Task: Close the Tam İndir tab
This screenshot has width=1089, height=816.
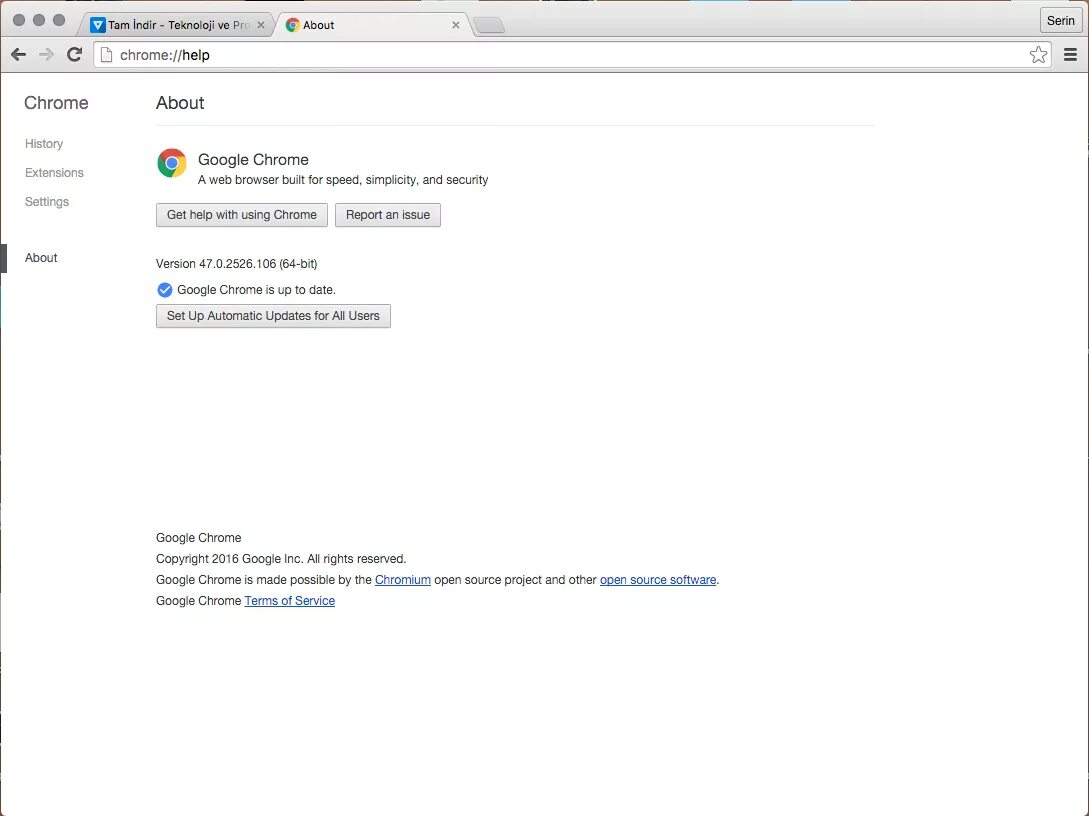Action: (x=260, y=25)
